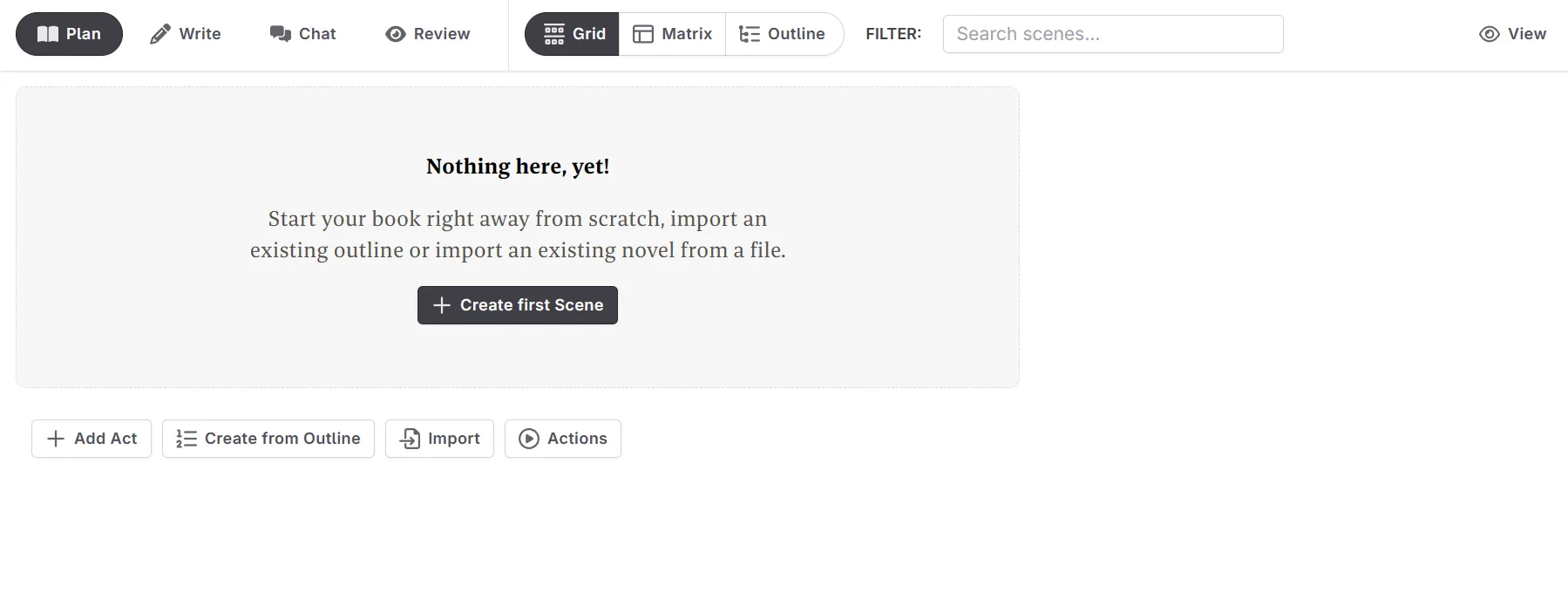This screenshot has height=593, width=1568.
Task: Switch to the Write tab
Action: (x=186, y=34)
